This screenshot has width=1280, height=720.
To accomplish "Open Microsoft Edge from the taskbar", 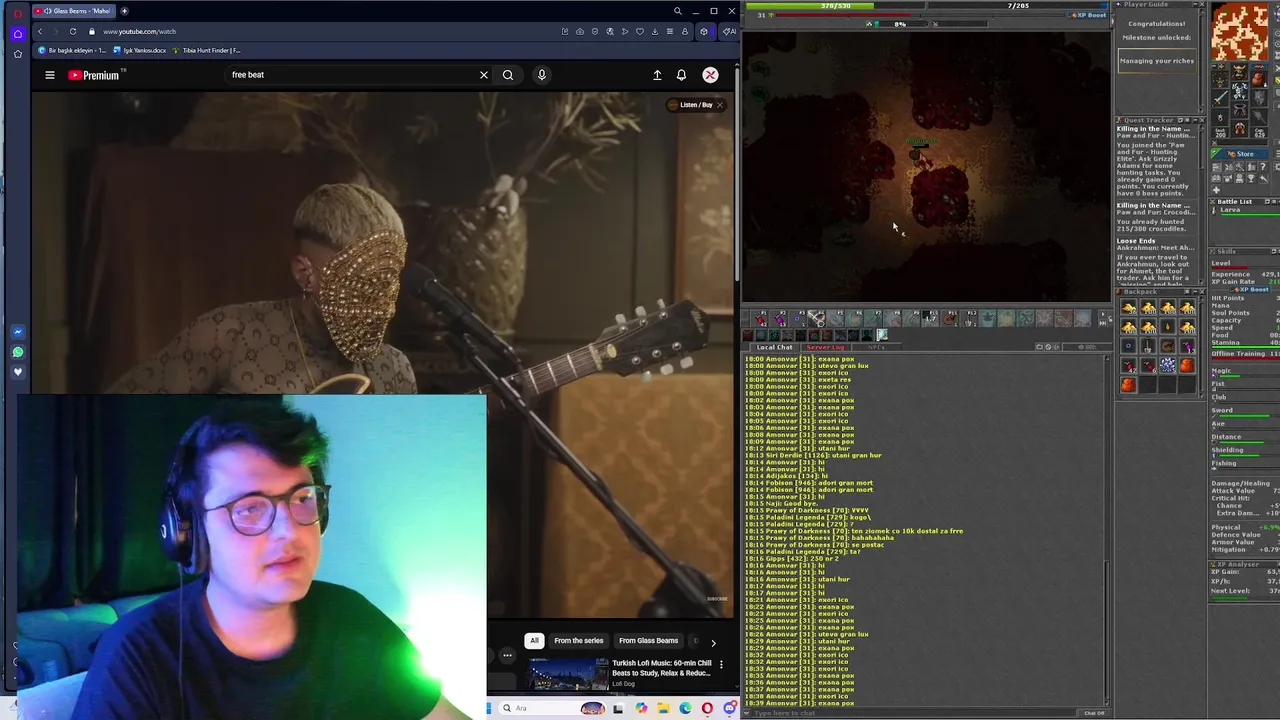I will click(x=685, y=708).
